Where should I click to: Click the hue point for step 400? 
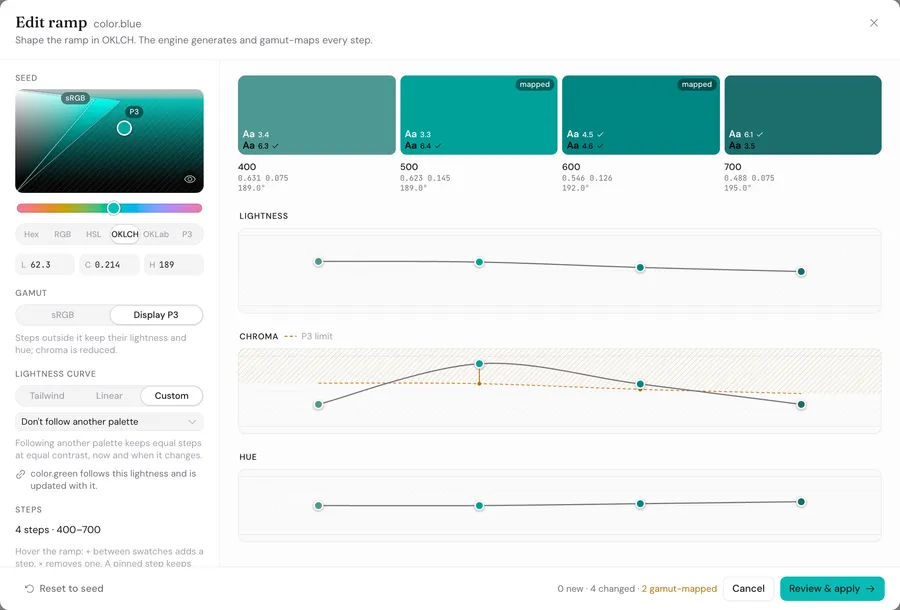pyautogui.click(x=319, y=506)
